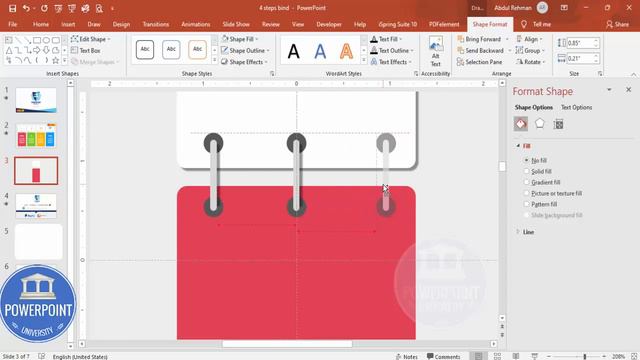Switch to Slide Sorter view icon

coord(497,356)
